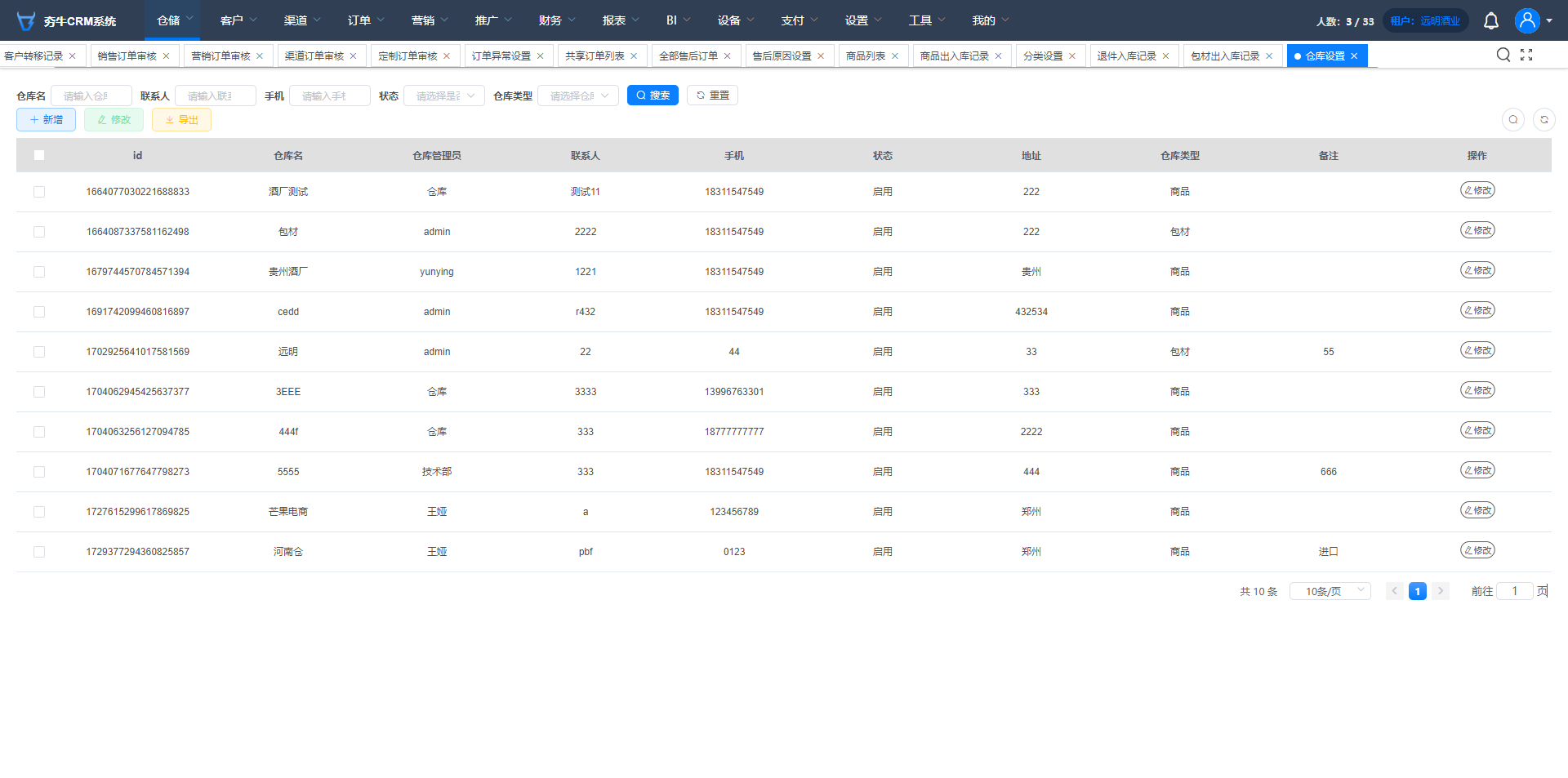Screen dimensions: 1568x778
Task: Toggle fullscreen mode icon
Action: [1526, 55]
